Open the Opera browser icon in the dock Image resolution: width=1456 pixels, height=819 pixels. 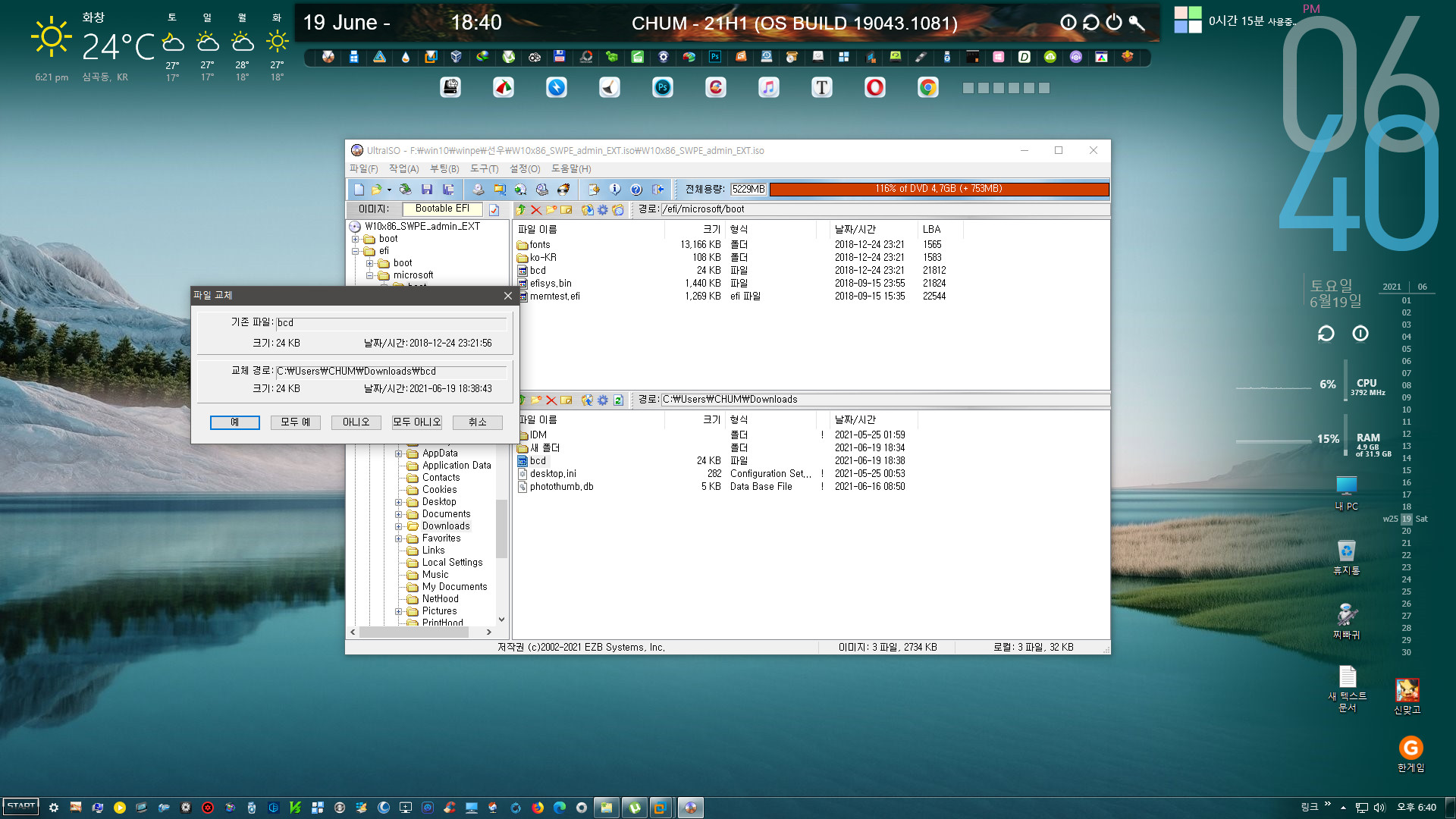click(875, 88)
